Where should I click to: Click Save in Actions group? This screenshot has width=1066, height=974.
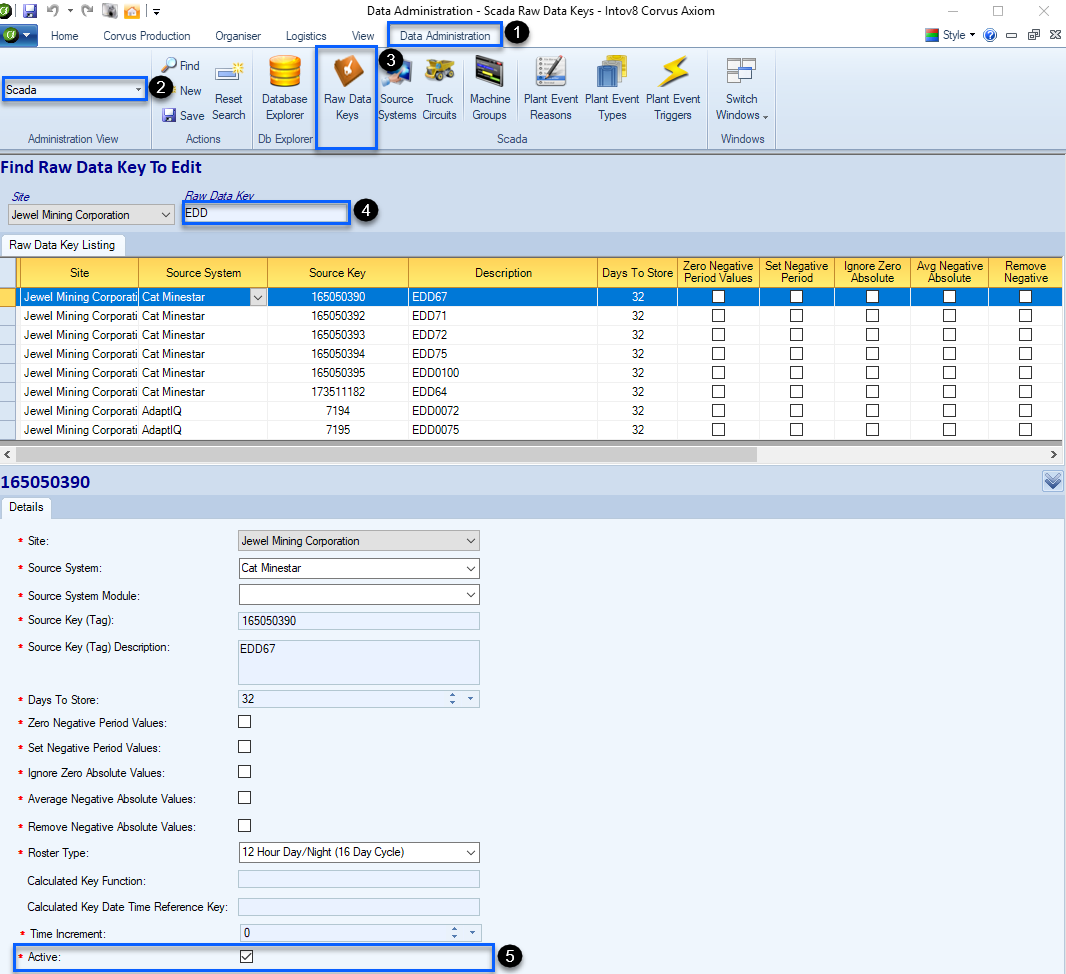183,116
